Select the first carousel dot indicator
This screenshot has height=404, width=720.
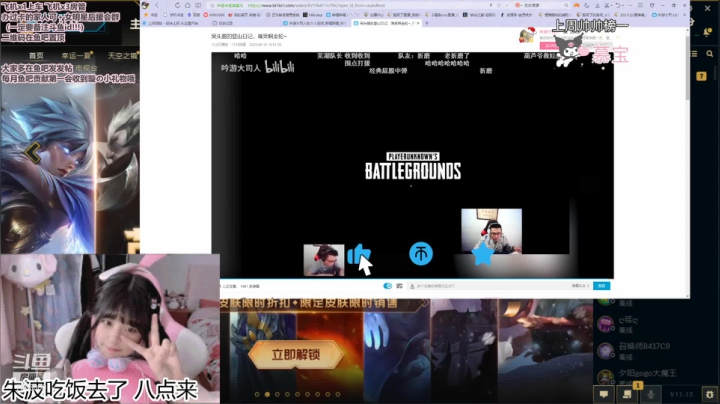(x=257, y=394)
